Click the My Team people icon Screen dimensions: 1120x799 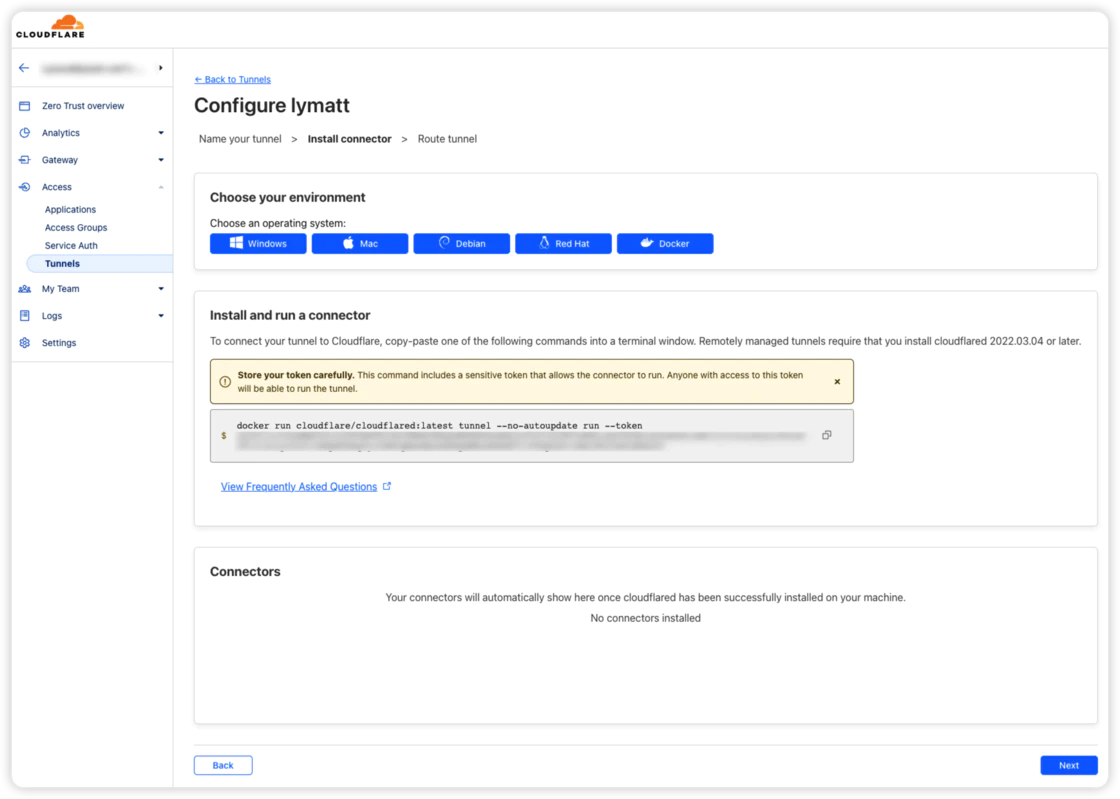25,288
